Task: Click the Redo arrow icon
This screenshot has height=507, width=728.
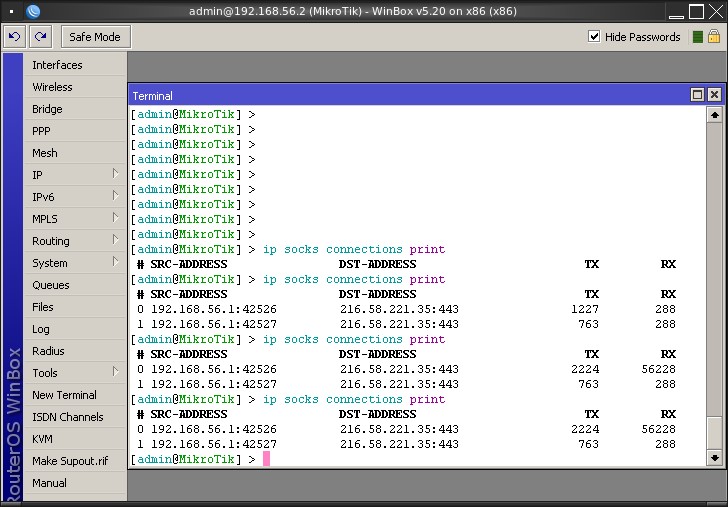Action: point(40,37)
